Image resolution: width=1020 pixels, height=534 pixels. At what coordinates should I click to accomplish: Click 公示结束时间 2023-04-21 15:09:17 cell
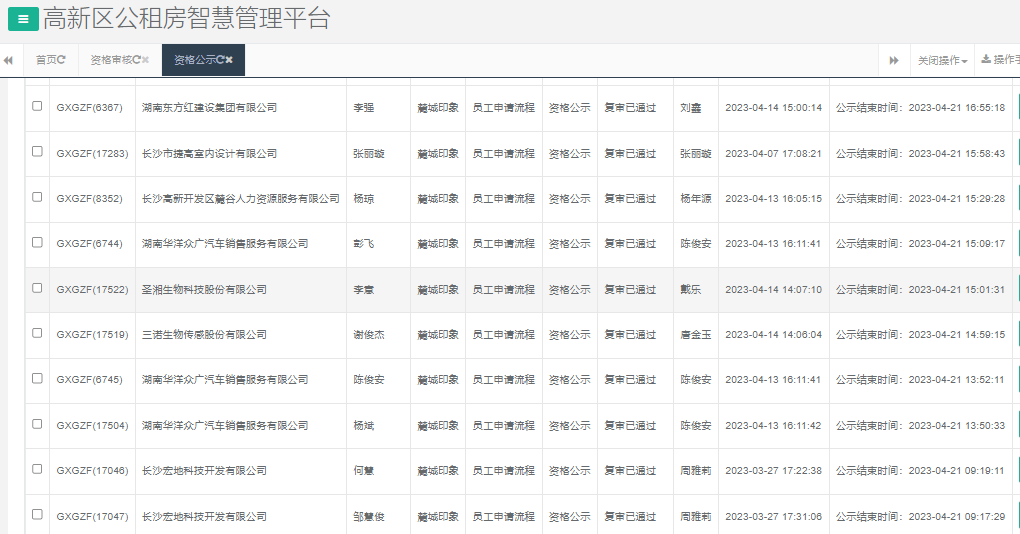(x=920, y=244)
